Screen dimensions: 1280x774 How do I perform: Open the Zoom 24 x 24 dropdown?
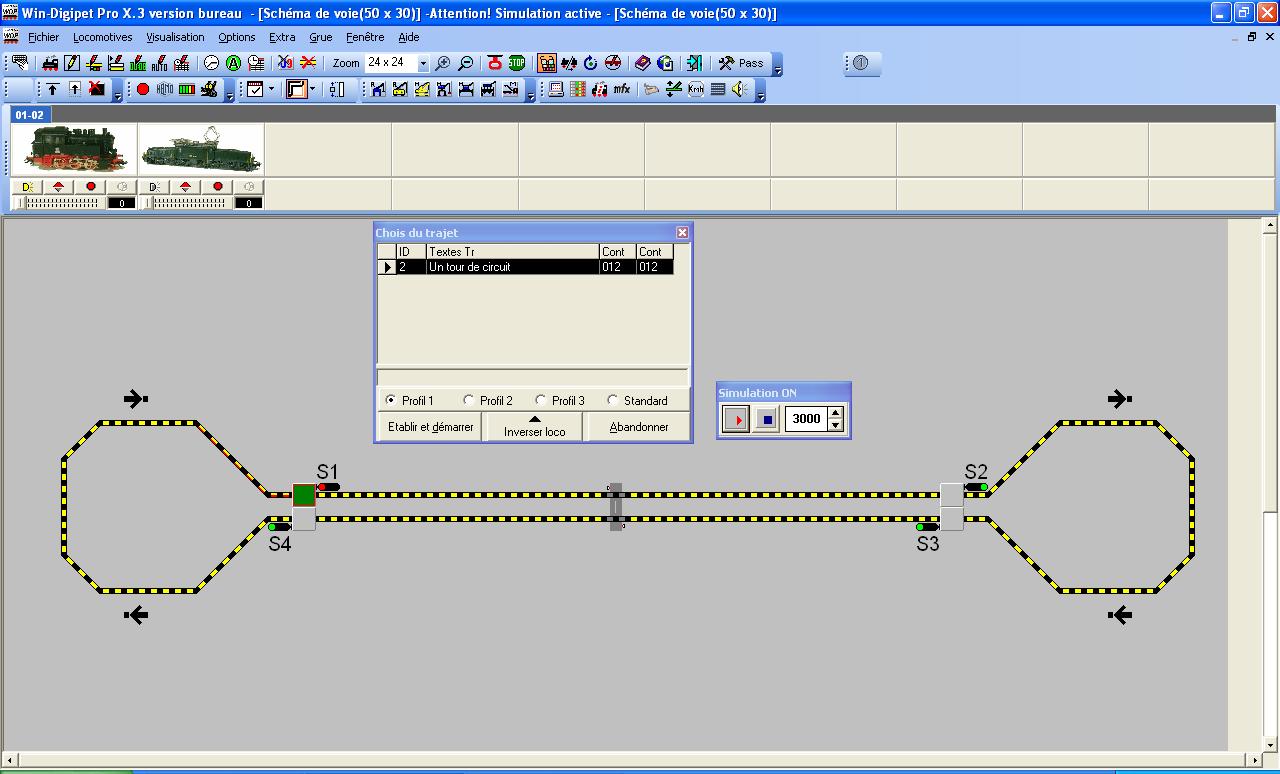pyautogui.click(x=421, y=62)
